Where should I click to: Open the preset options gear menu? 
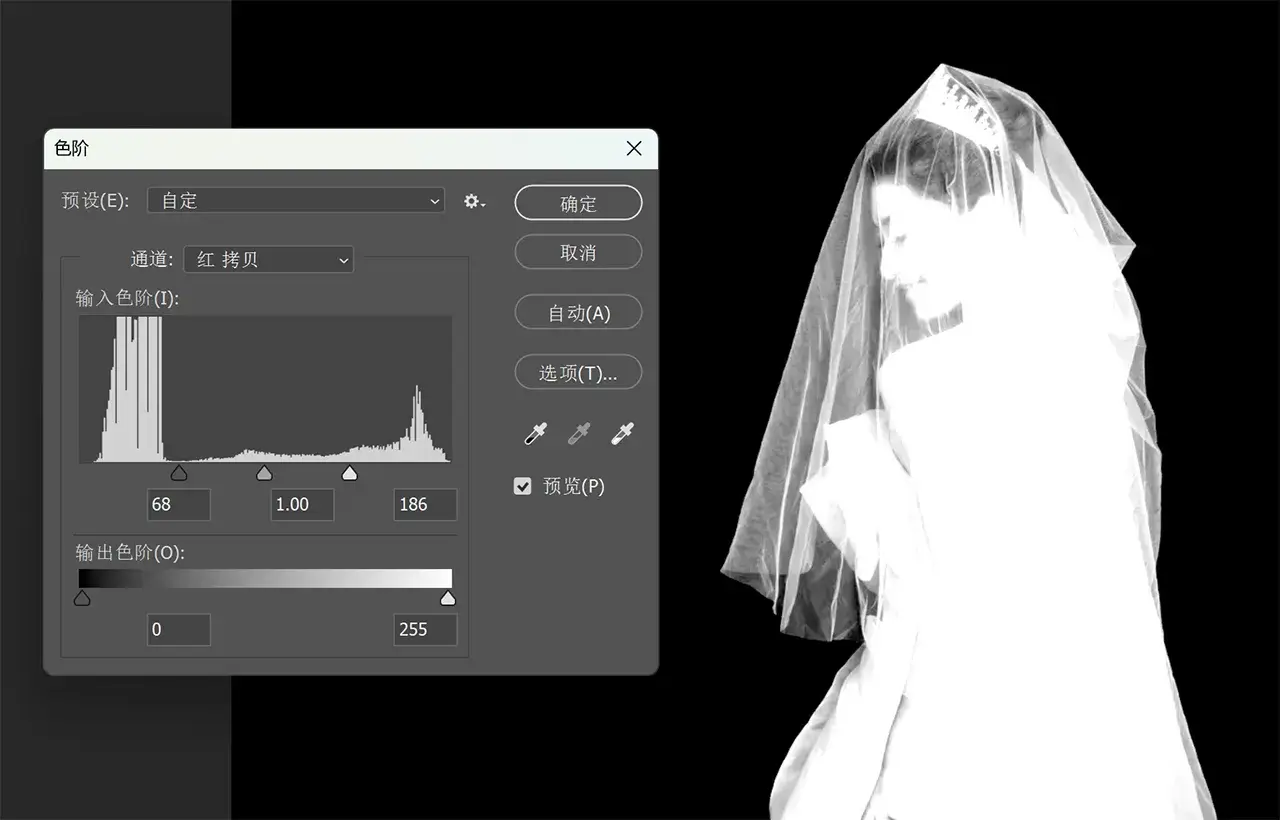pos(473,201)
